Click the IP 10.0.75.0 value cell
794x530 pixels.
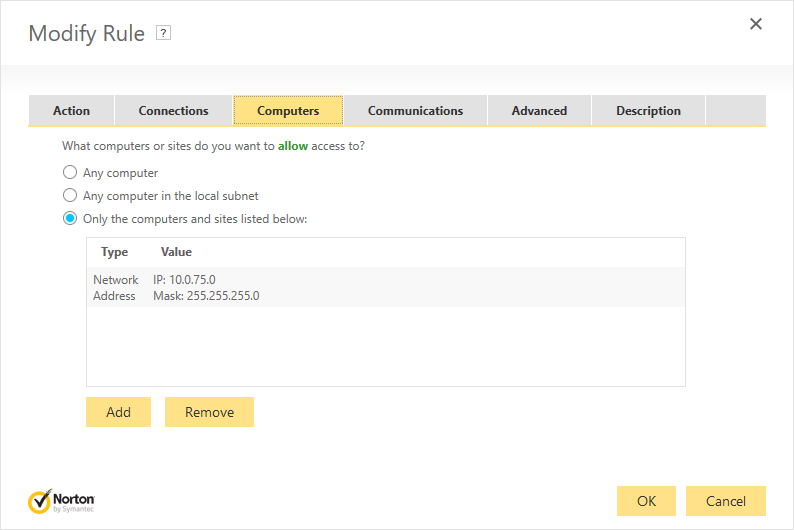(184, 279)
